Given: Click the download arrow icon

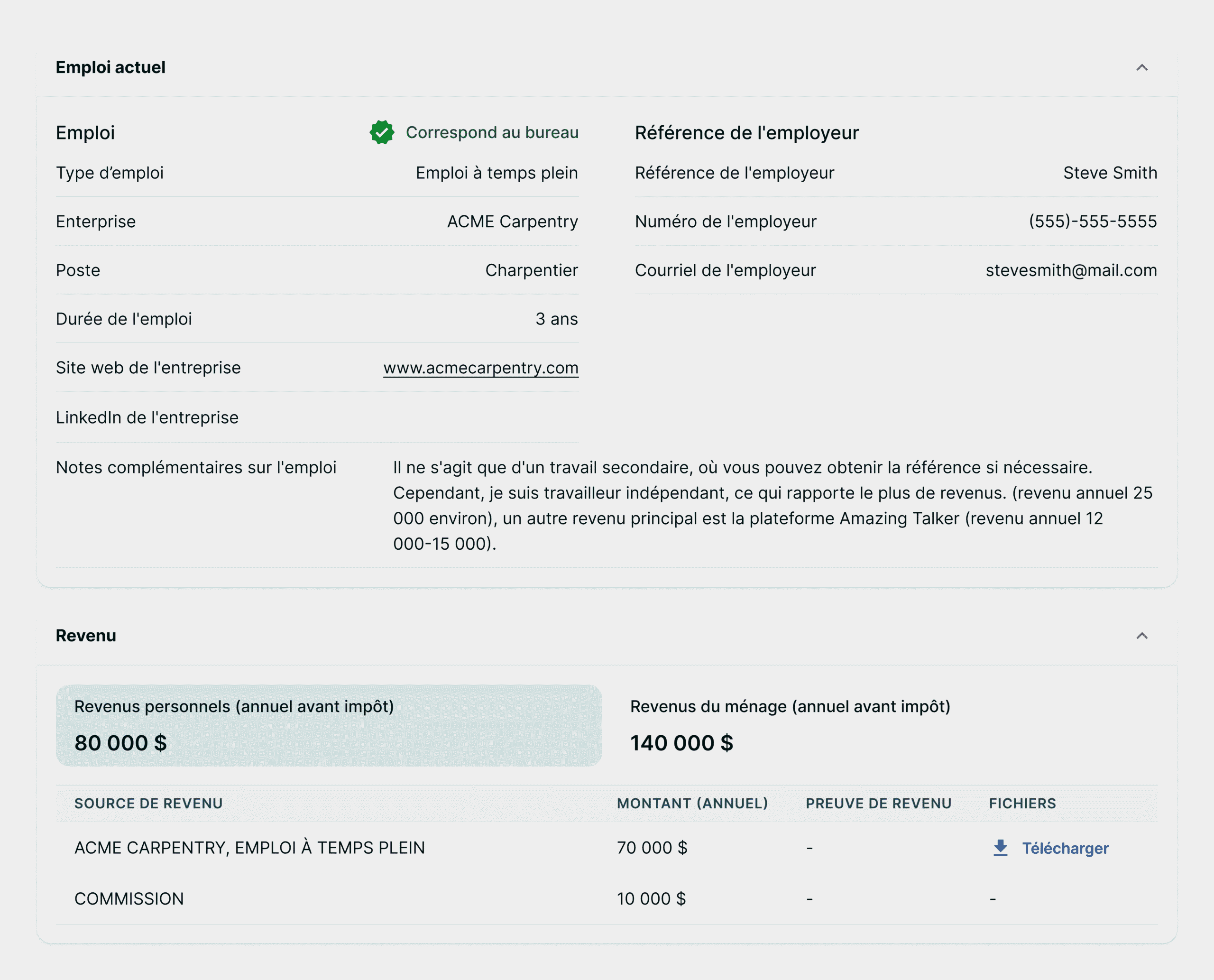Looking at the screenshot, I should coord(1000,848).
